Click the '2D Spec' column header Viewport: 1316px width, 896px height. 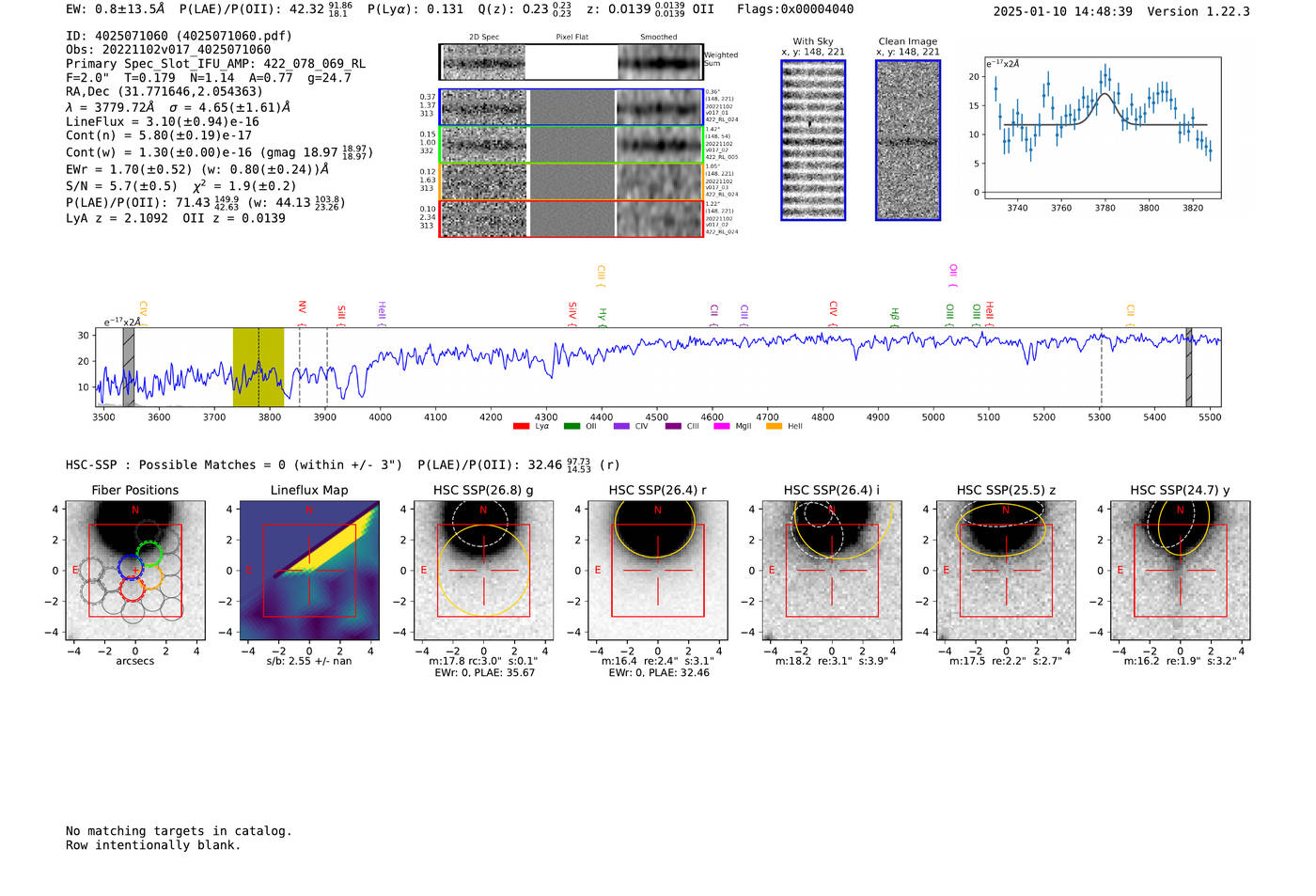pyautogui.click(x=484, y=38)
